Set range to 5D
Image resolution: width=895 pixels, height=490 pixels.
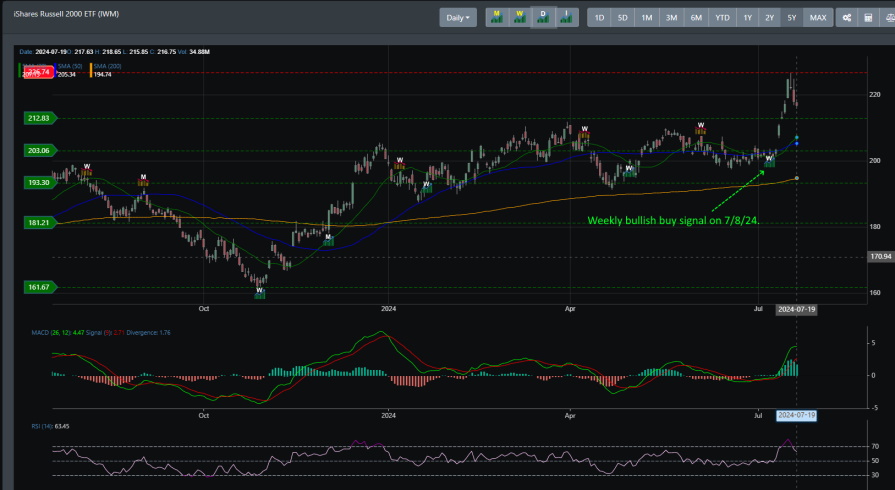623,18
